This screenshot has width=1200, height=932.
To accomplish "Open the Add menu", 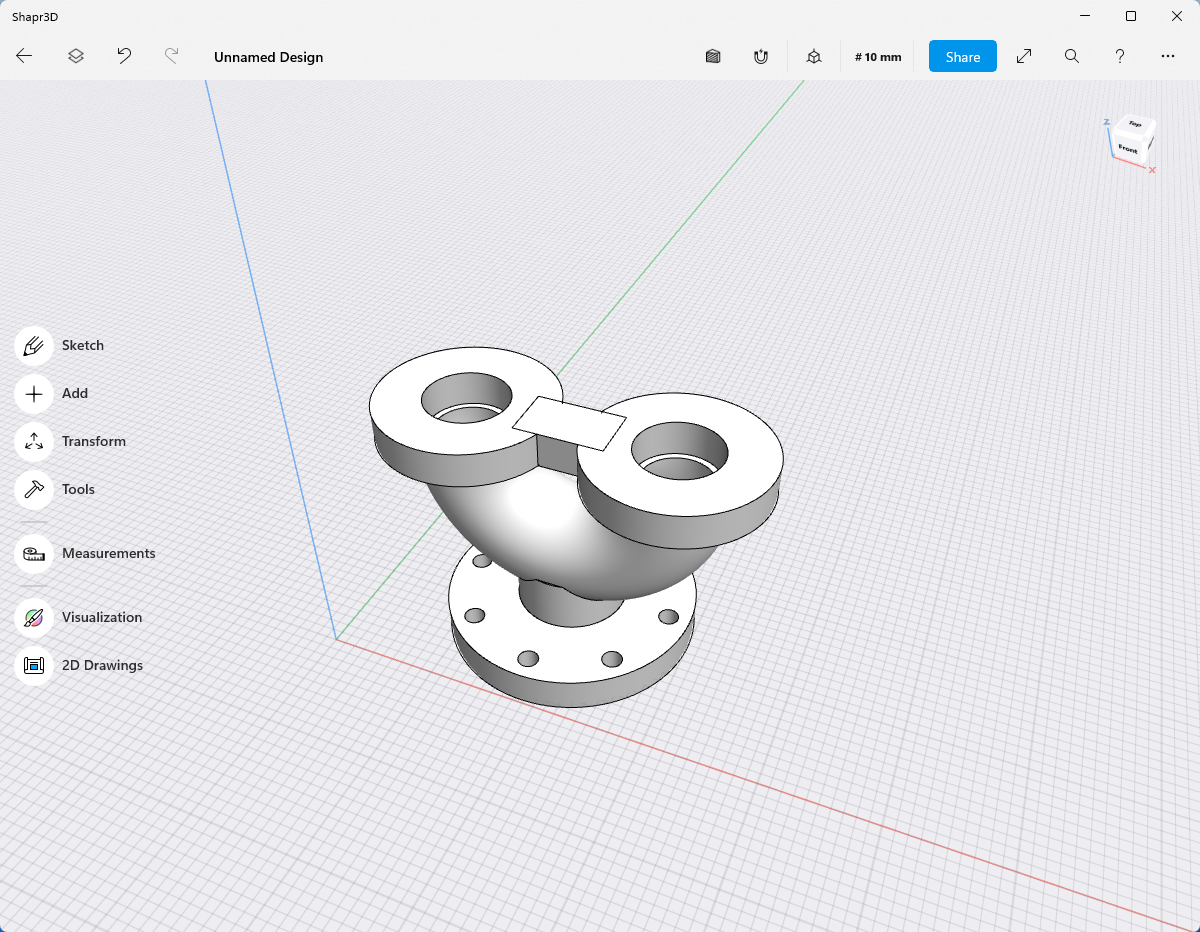I will click(x=34, y=393).
